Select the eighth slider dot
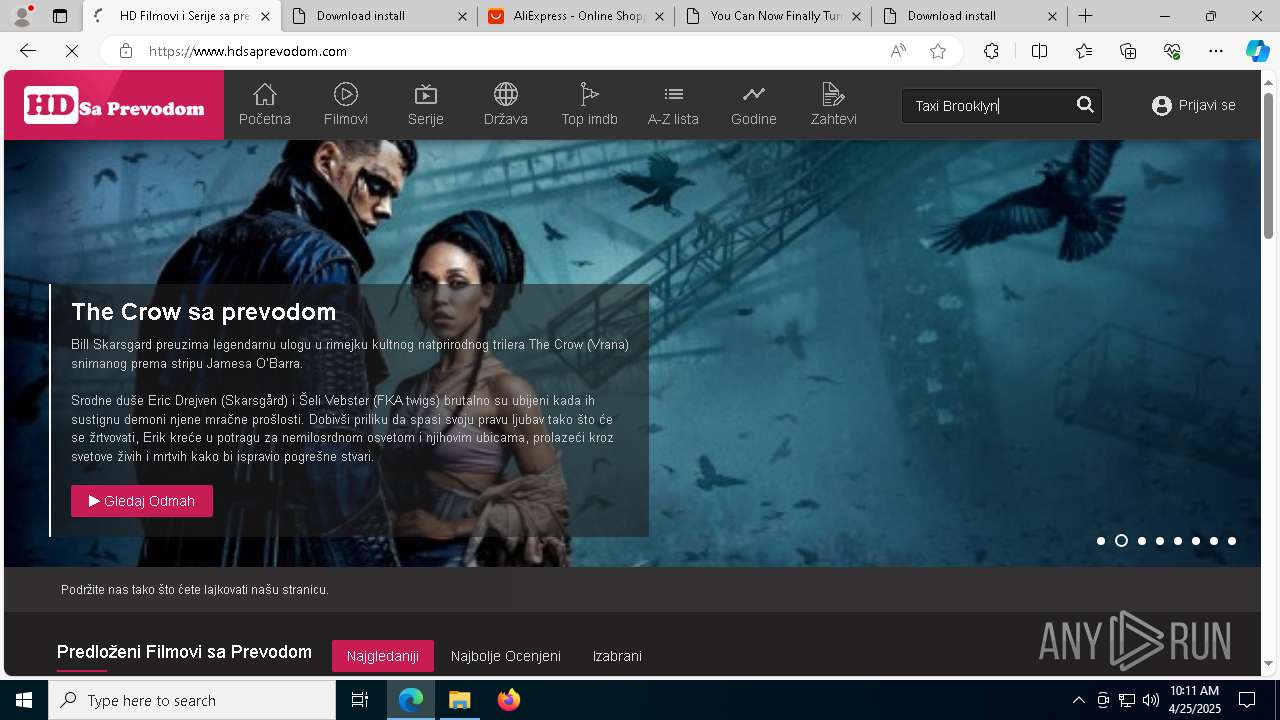The width and height of the screenshot is (1280, 720). (x=1232, y=541)
